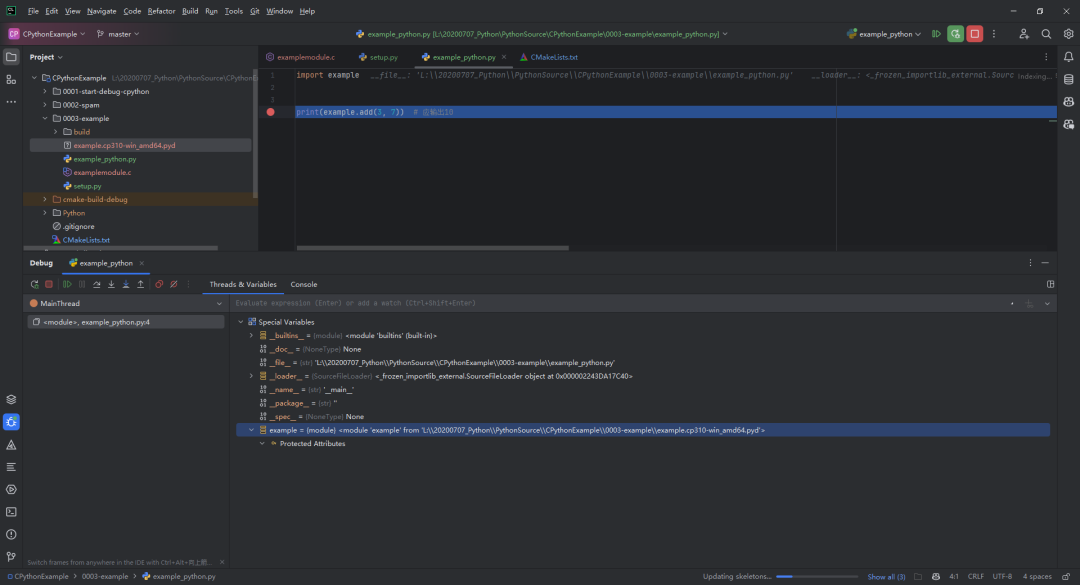Collapse the 0003-example folder
Image resolution: width=1080 pixels, height=585 pixels.
point(45,119)
